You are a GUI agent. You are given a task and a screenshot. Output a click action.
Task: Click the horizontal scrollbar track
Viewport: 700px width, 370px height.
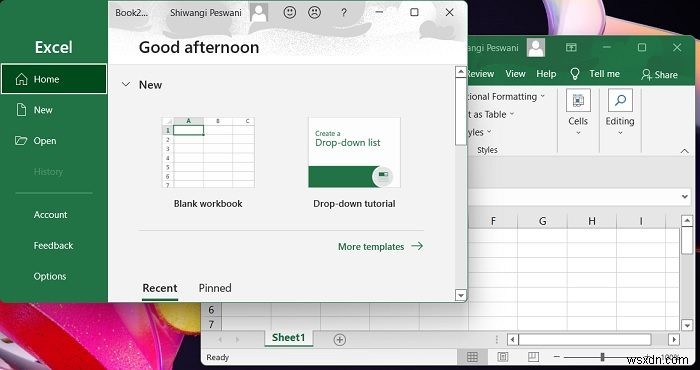pyautogui.click(x=585, y=340)
